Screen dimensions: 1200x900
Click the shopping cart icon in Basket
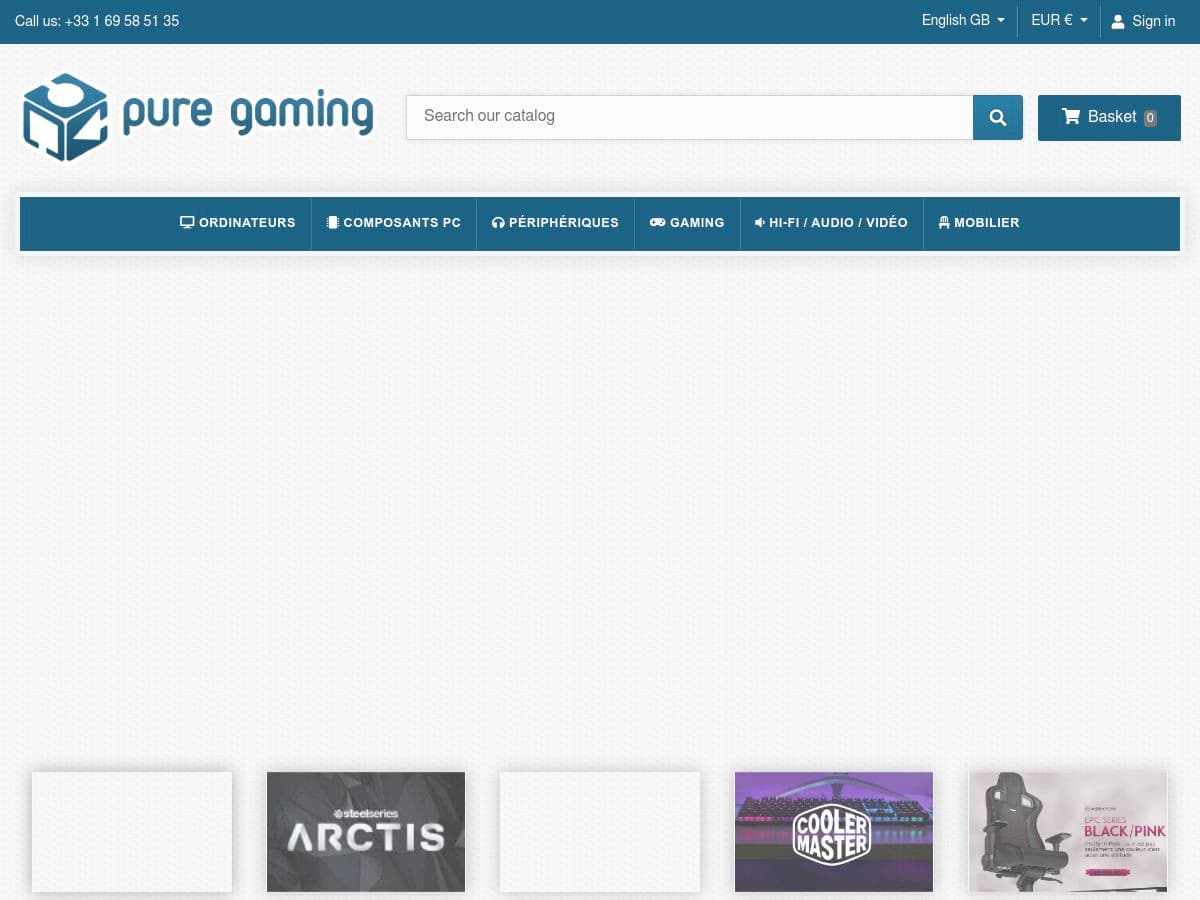point(1071,117)
